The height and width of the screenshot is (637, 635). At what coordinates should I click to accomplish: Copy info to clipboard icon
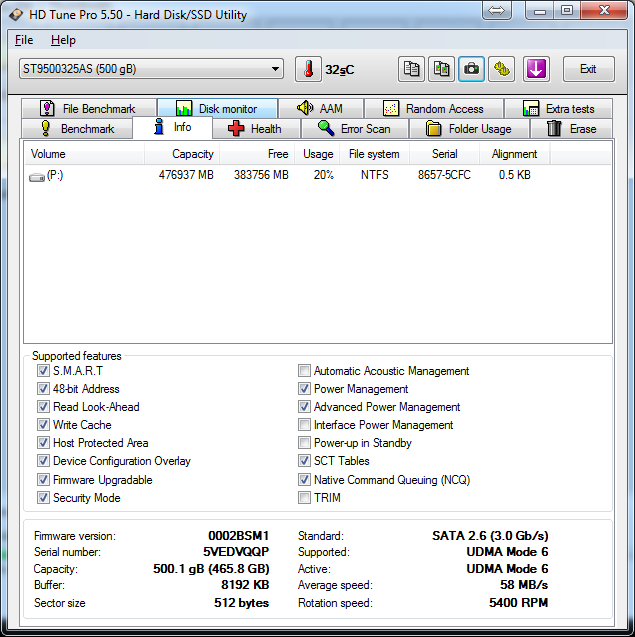click(x=411, y=69)
